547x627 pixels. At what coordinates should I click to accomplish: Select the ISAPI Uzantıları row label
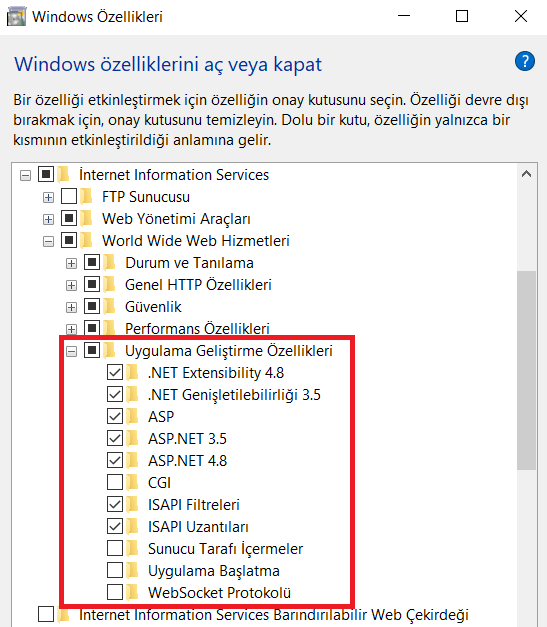tap(198, 527)
